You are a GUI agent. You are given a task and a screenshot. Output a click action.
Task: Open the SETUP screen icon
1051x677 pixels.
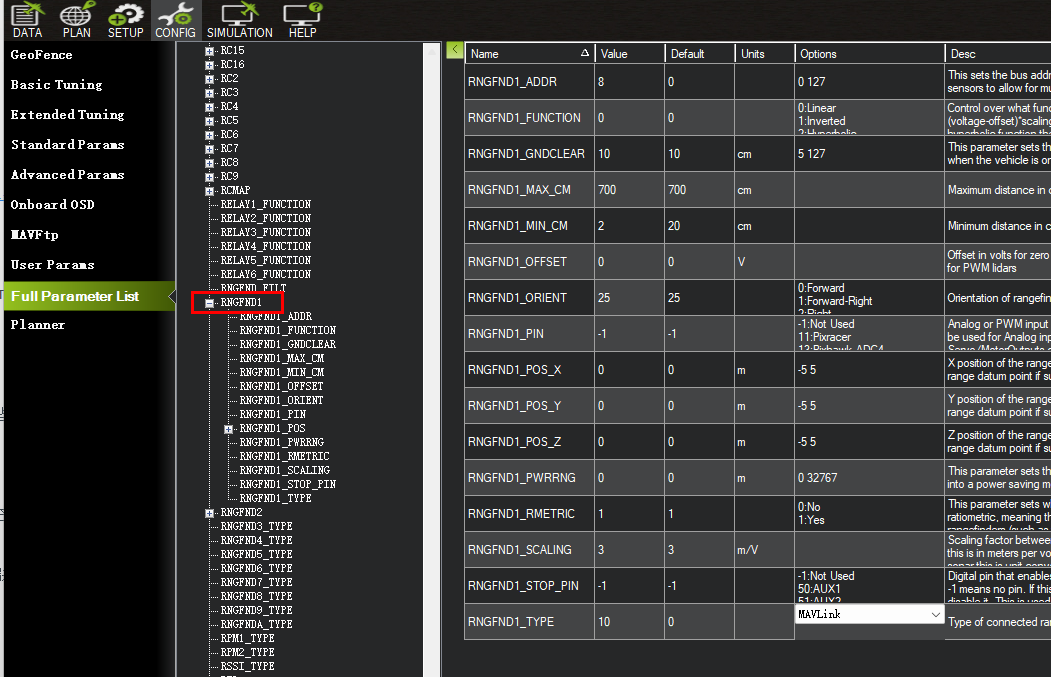(x=126, y=20)
